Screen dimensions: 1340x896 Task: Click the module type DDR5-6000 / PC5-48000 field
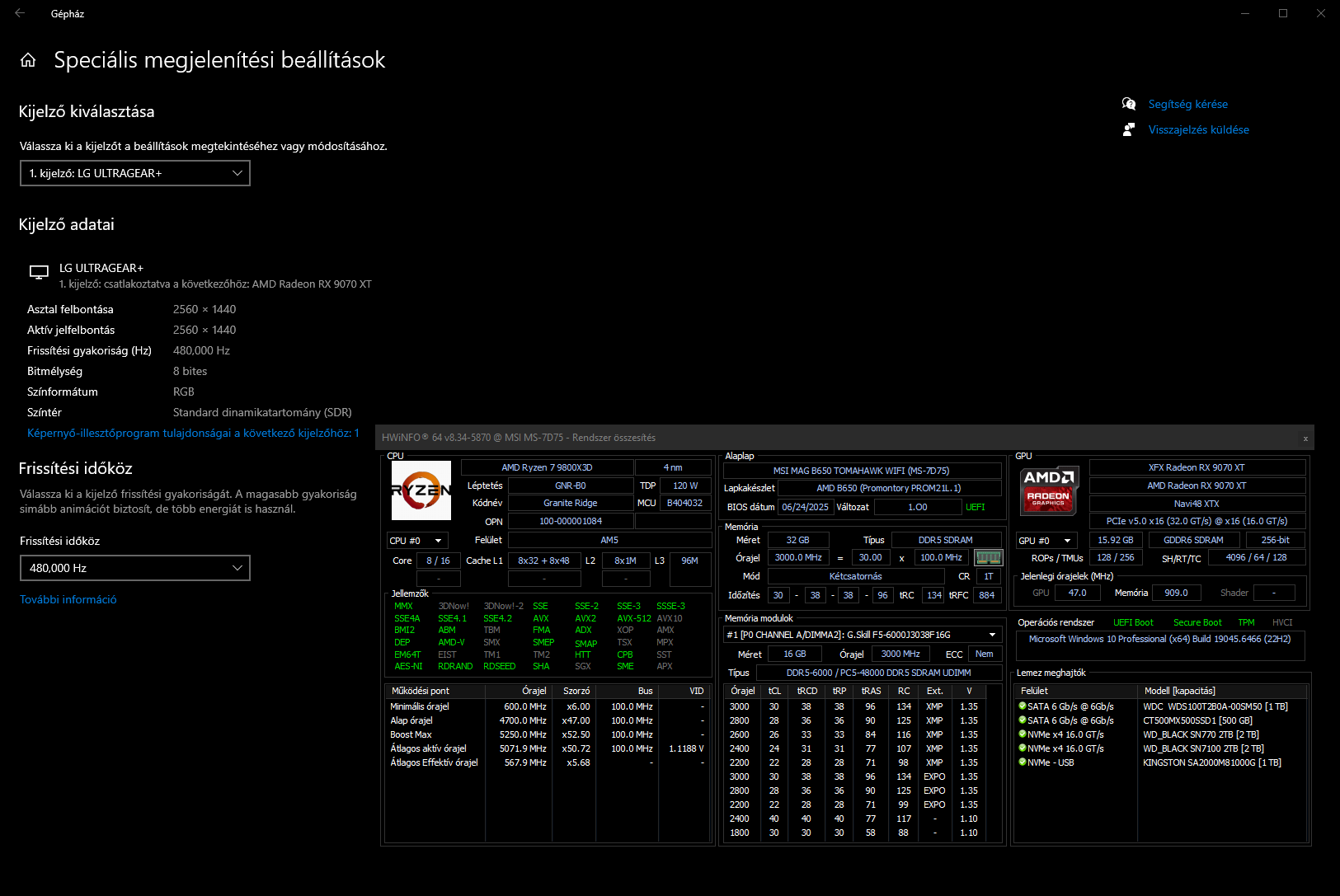point(879,673)
